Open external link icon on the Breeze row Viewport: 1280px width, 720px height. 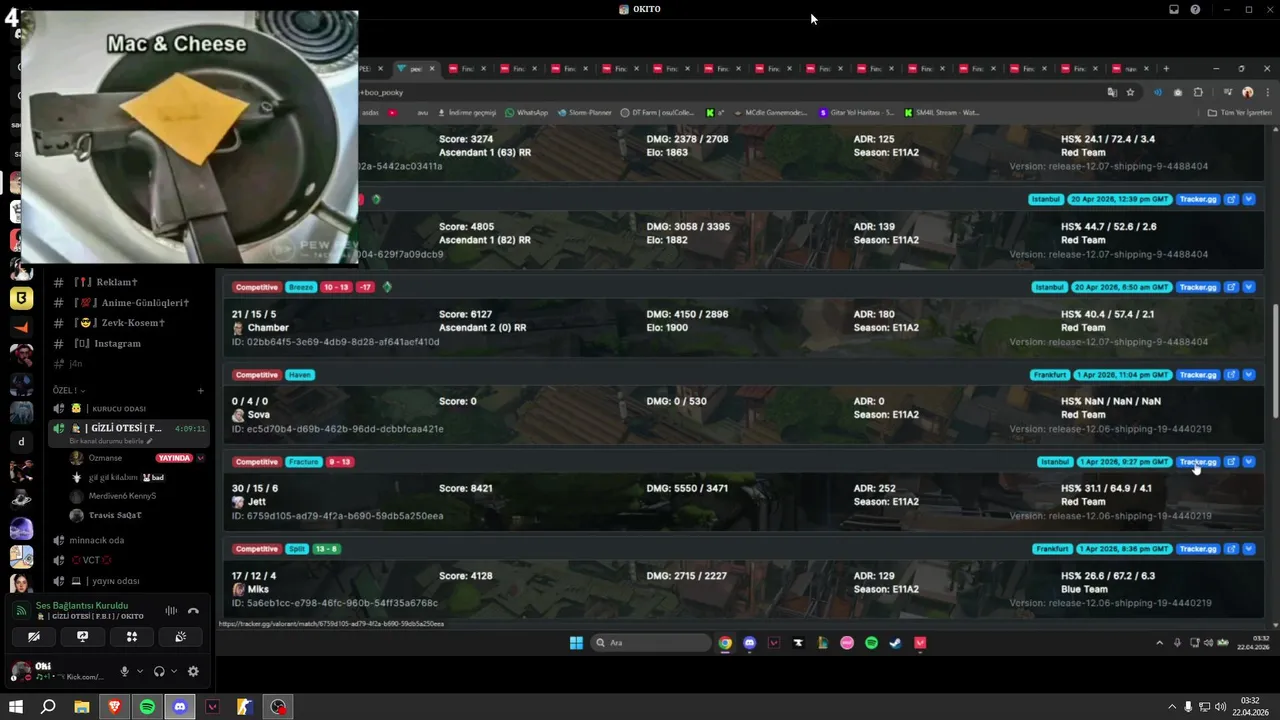(1232, 287)
